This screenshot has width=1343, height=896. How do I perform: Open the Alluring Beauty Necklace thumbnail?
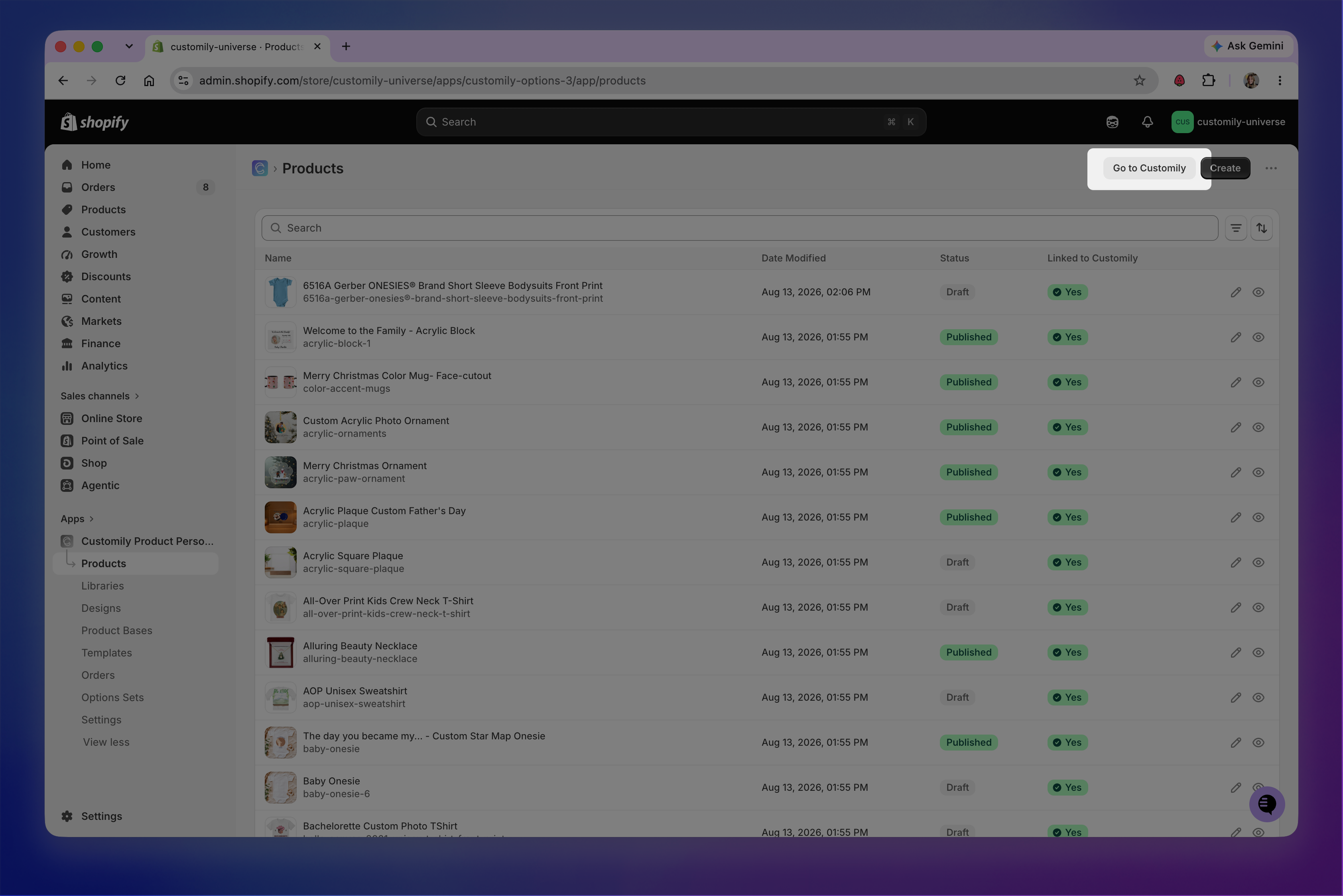coord(280,652)
